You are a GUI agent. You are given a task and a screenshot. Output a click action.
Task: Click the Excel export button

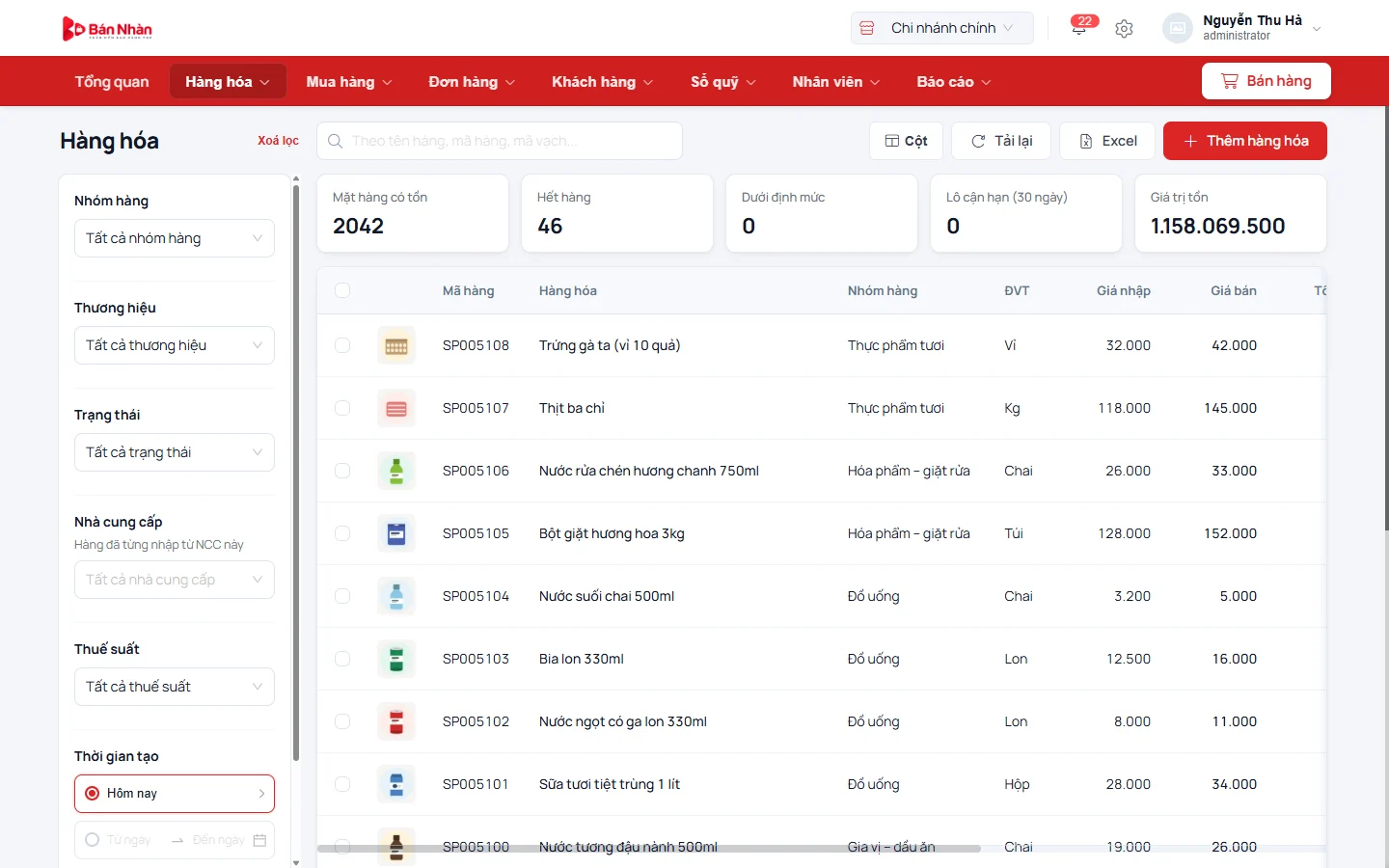pyautogui.click(x=1107, y=141)
